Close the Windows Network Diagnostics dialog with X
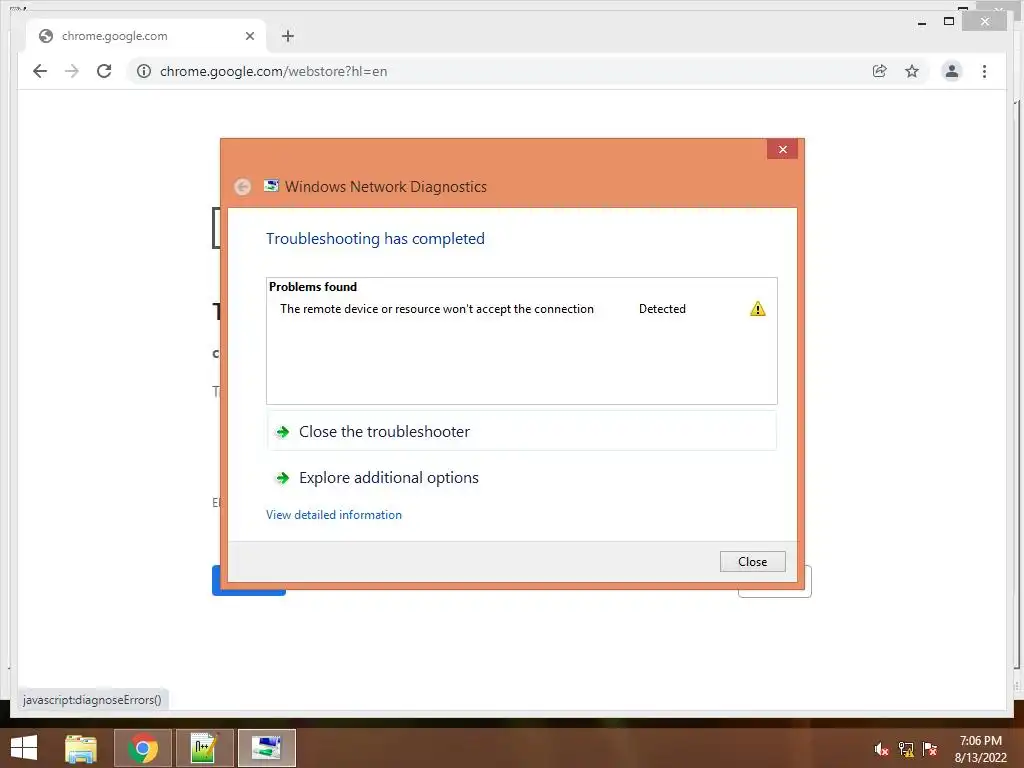Screen dimensions: 1024x768 coord(782,150)
